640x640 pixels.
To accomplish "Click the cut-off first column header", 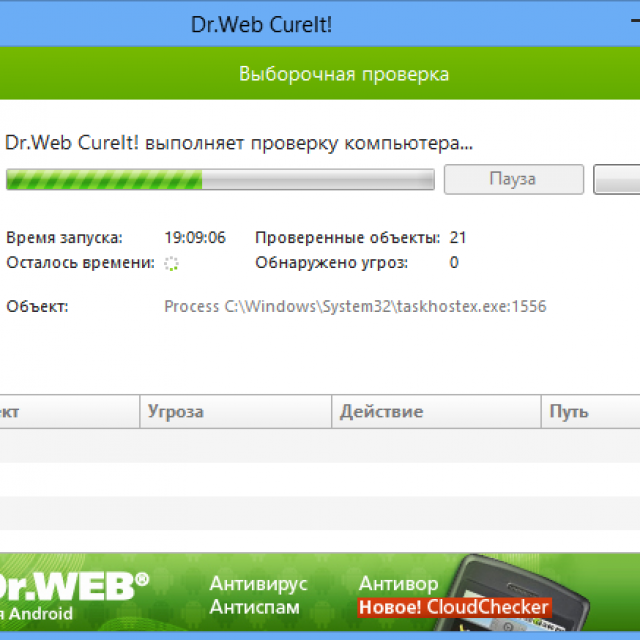I will click(65, 411).
